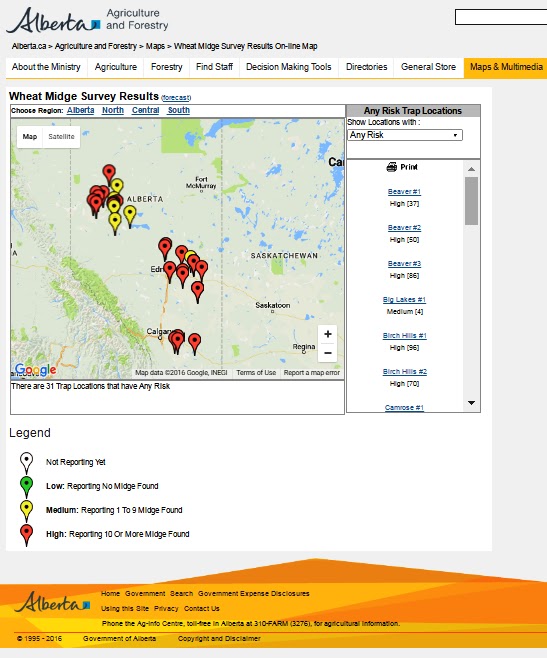Click the scroll down arrow of locations list
This screenshot has width=547, height=658.
coord(471,403)
